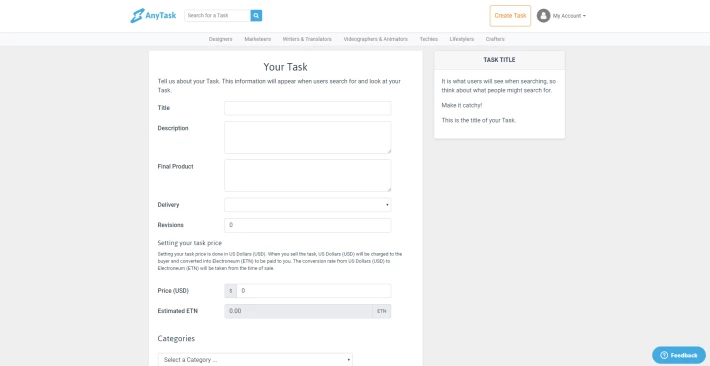Viewport: 710px width, 366px height.
Task: Expand the Delivery dropdown
Action: pyautogui.click(x=307, y=205)
